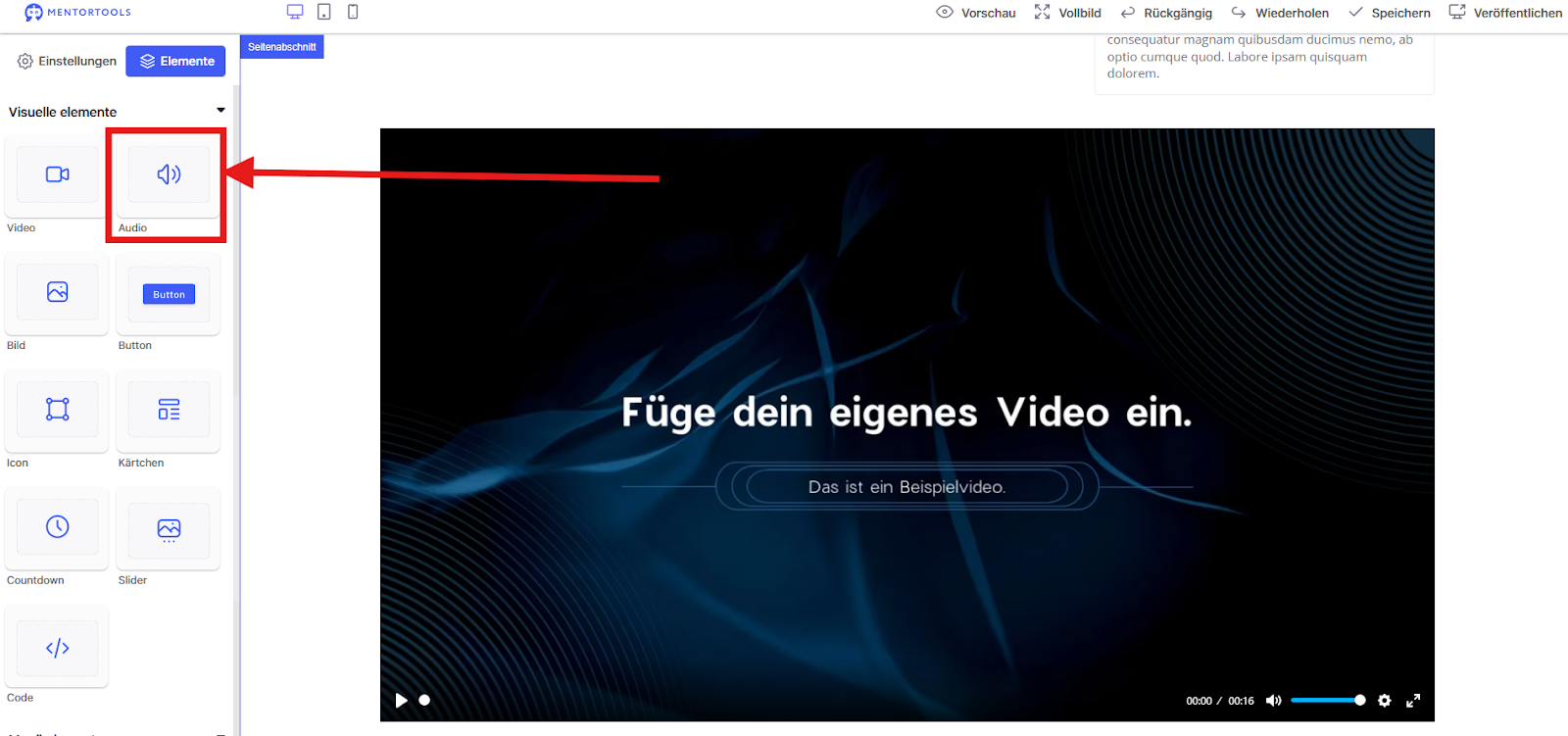Enter video fullscreen mode
1568x736 pixels.
pos(1413,701)
